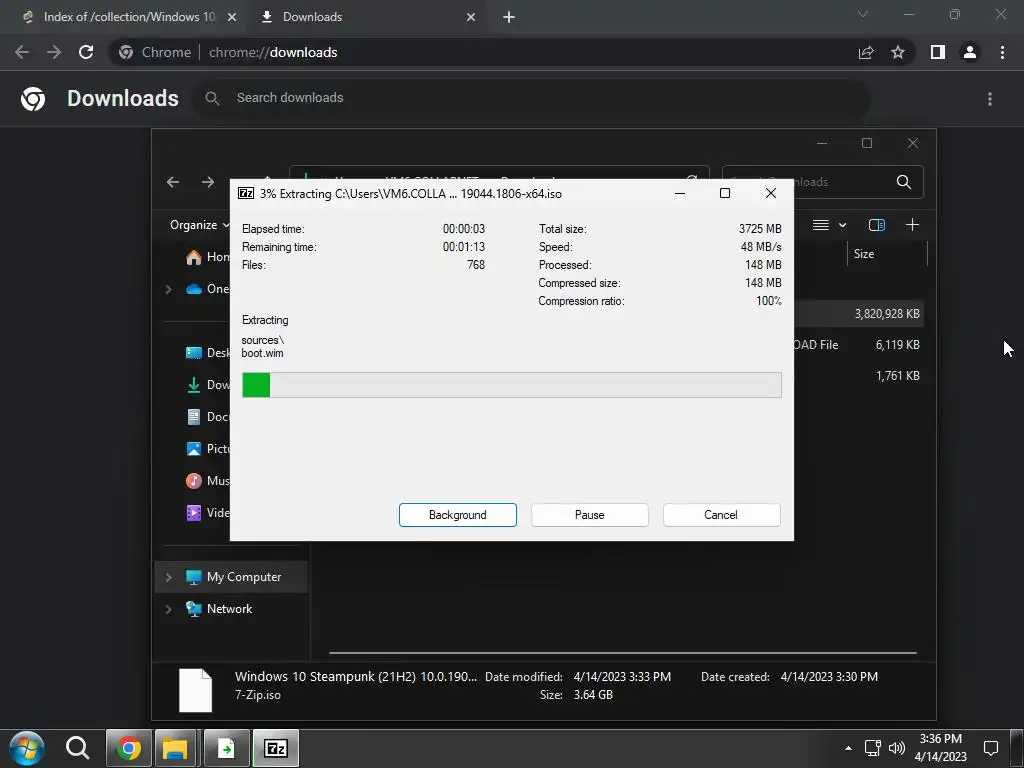This screenshot has height=768, width=1024.
Task: Open taskbar document with green arrow icon
Action: click(226, 748)
